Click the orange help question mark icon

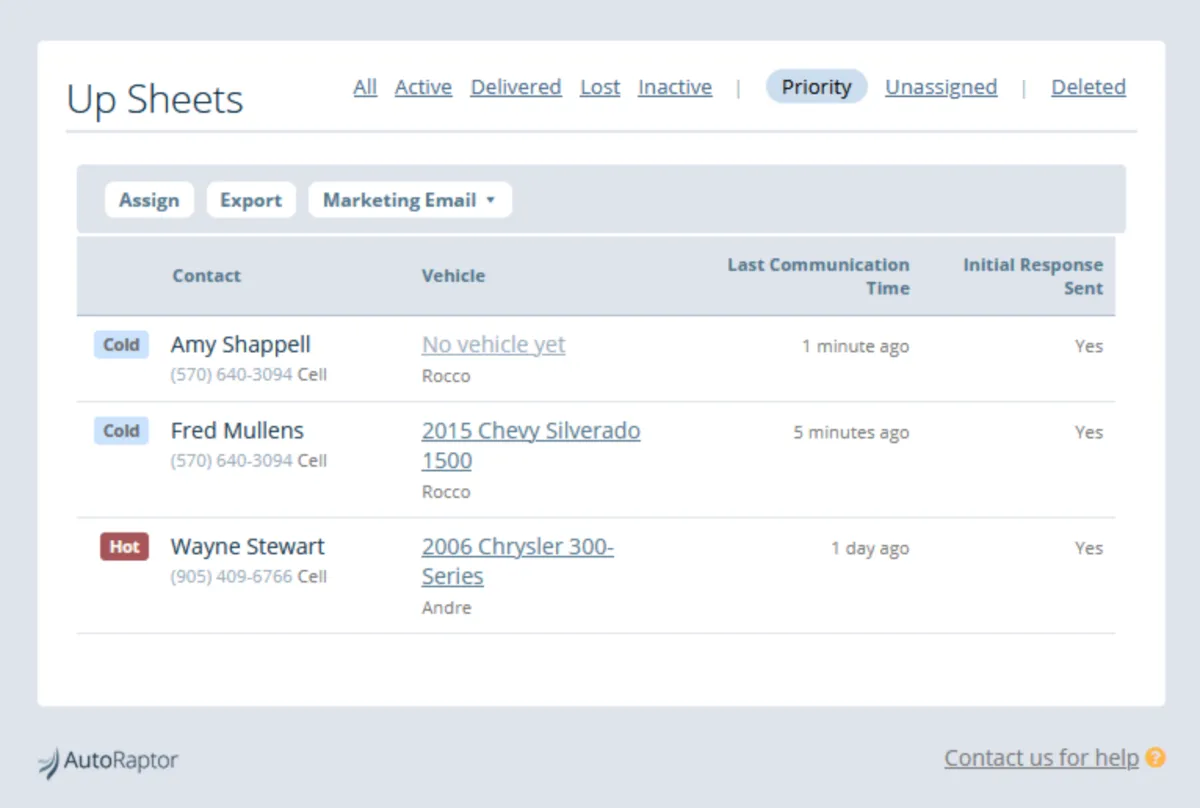1155,758
